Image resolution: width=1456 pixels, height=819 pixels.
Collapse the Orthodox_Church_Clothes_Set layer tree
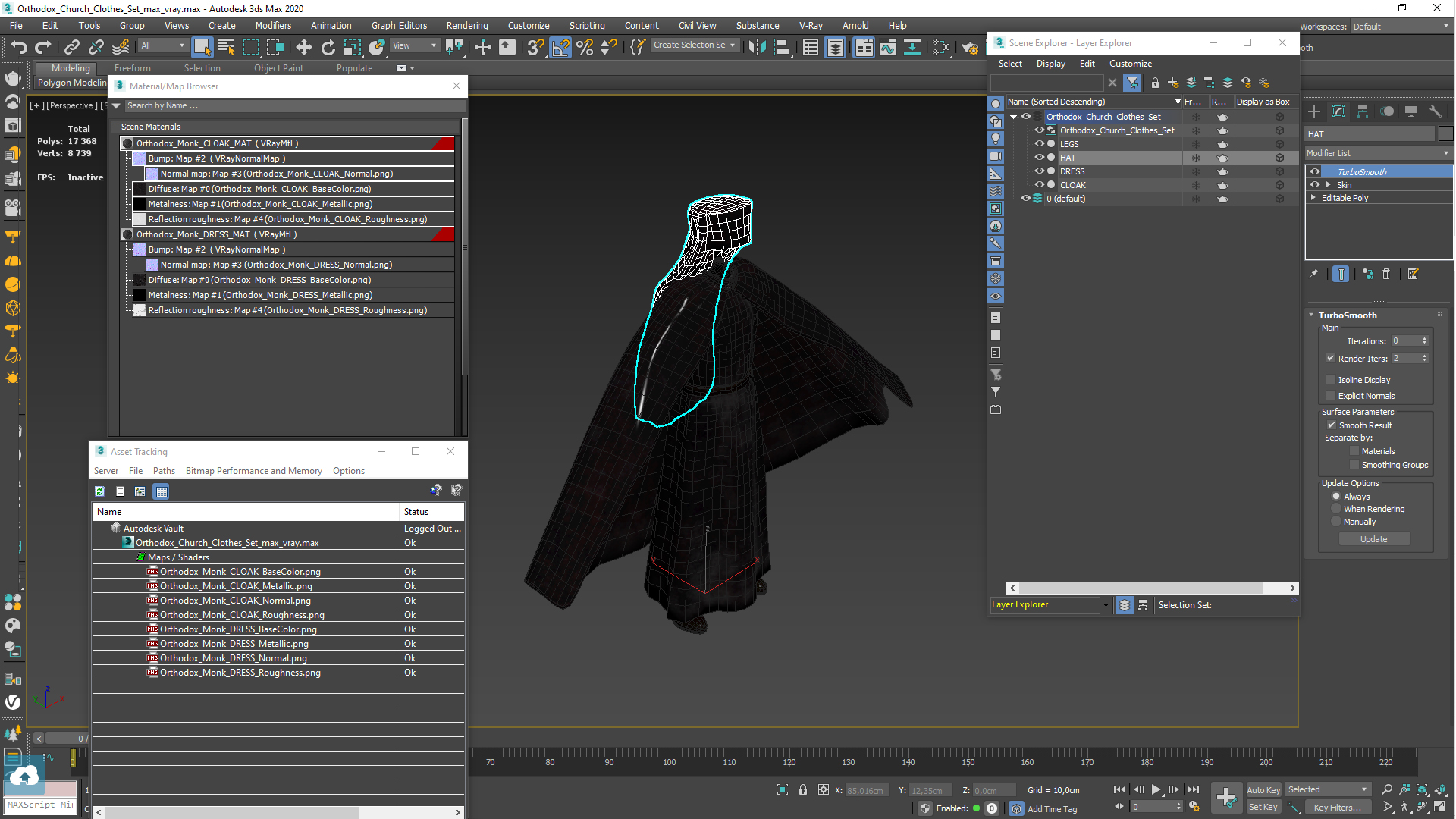coord(1013,117)
